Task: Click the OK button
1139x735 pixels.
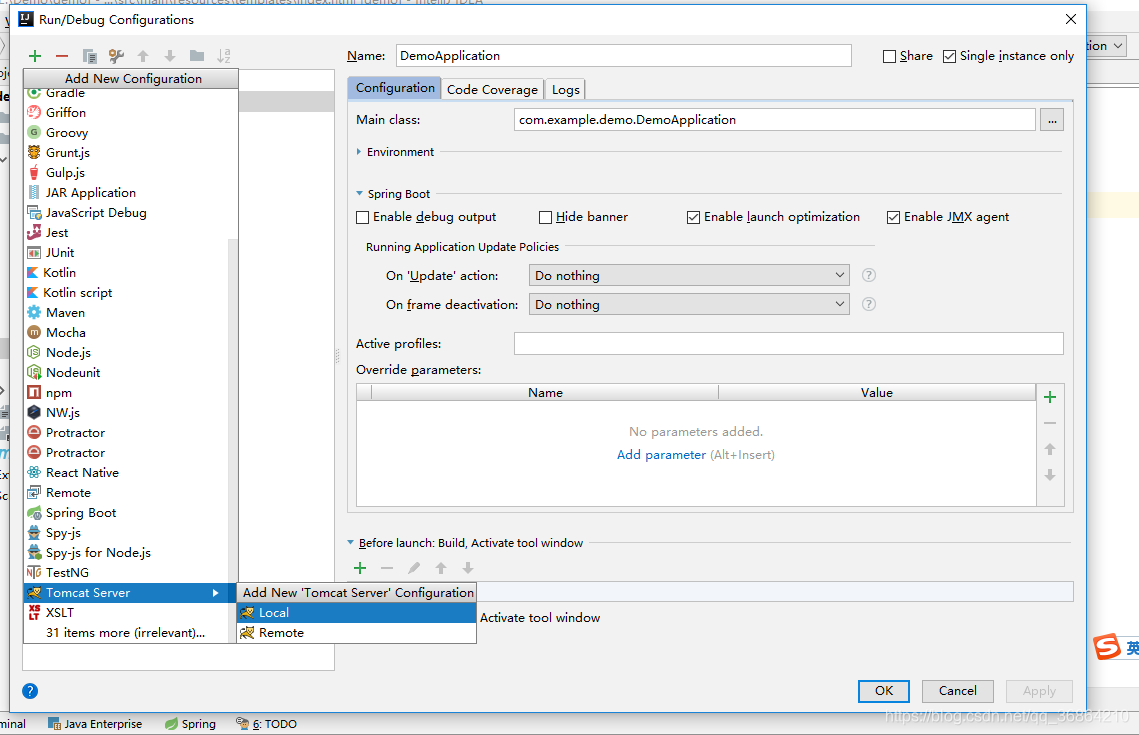Action: [x=883, y=691]
